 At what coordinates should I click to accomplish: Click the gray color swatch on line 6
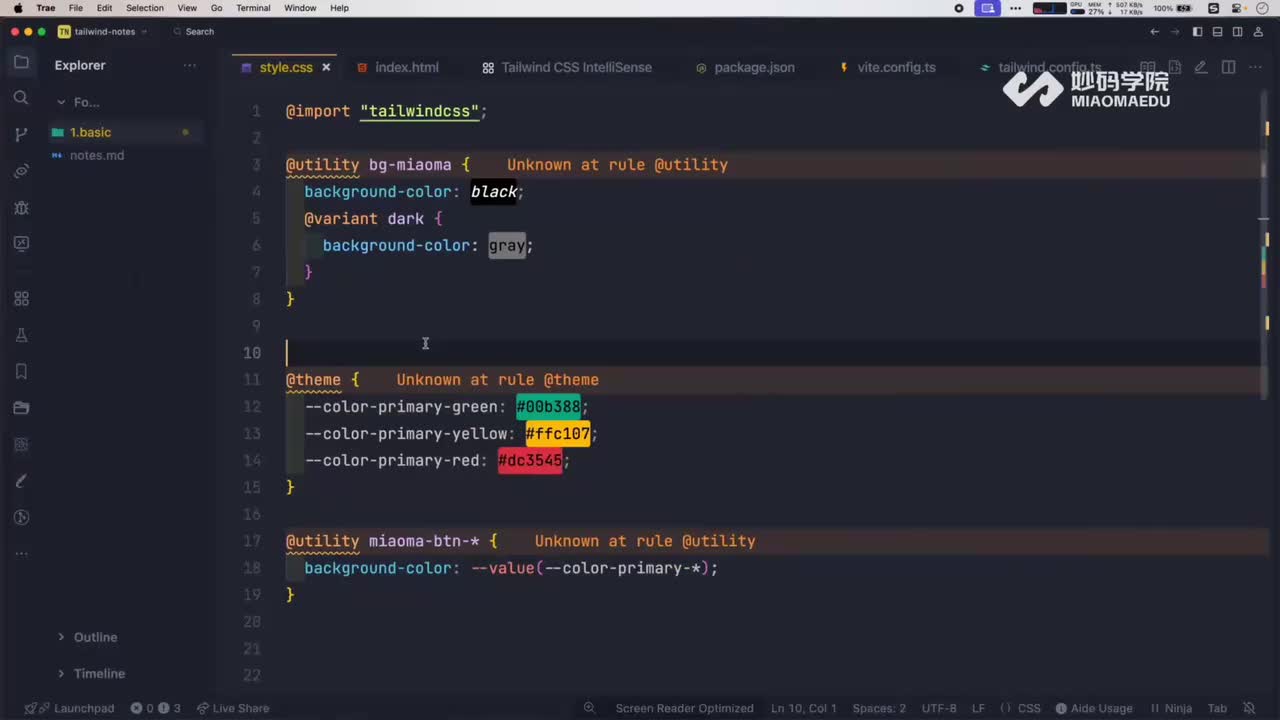point(507,246)
